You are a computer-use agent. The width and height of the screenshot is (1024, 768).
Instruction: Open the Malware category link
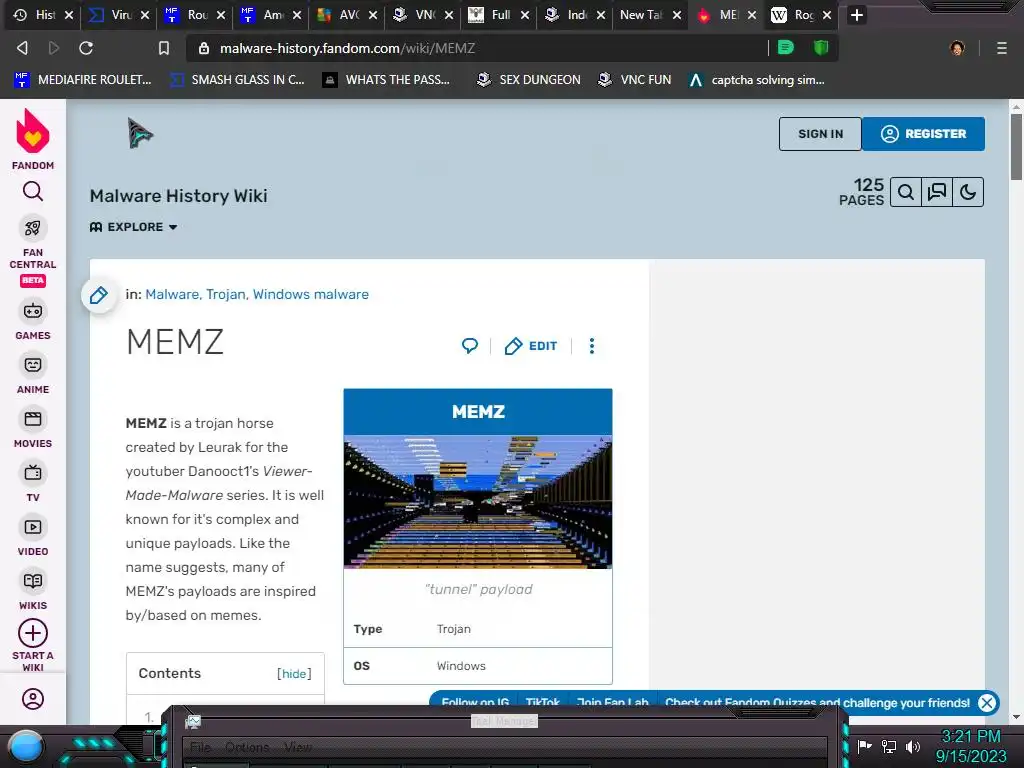[172, 295]
